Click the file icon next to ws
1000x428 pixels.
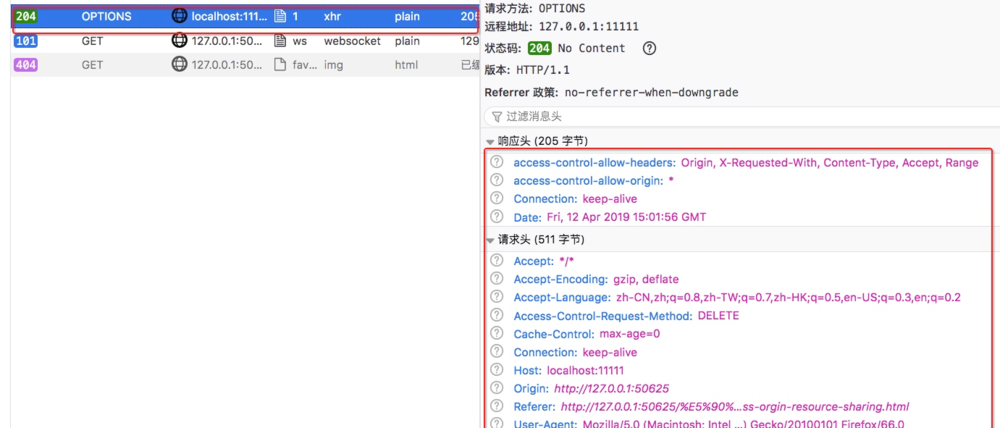279,41
